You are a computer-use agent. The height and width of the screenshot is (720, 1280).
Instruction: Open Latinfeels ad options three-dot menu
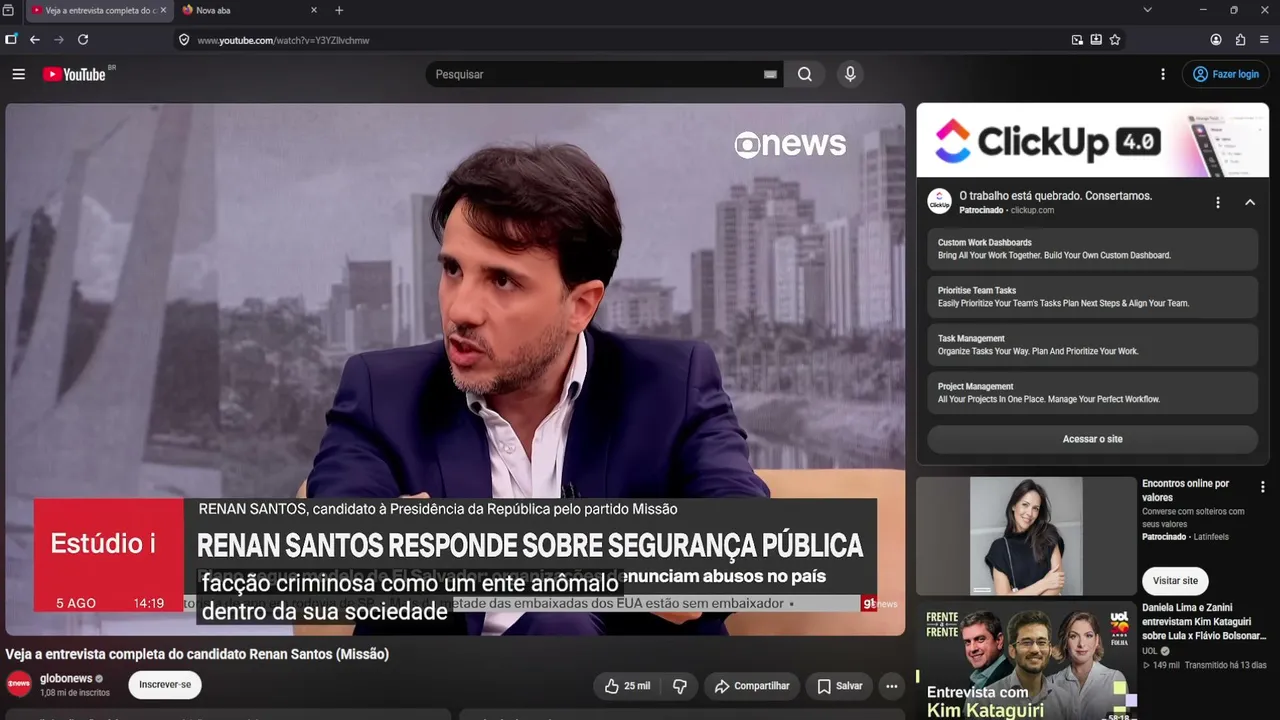coord(1262,488)
